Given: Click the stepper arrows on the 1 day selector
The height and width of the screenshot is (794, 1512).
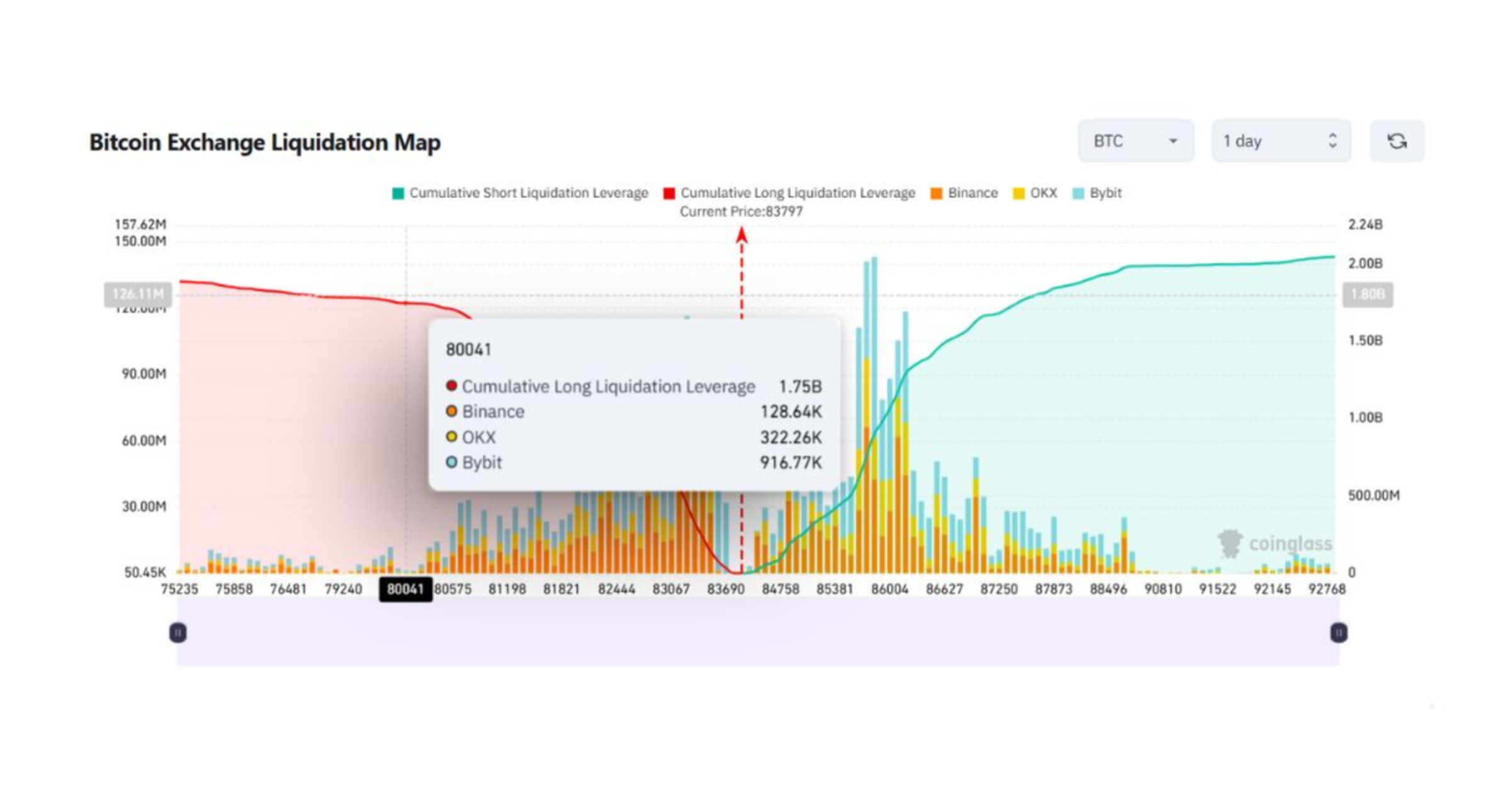Looking at the screenshot, I should [1331, 141].
